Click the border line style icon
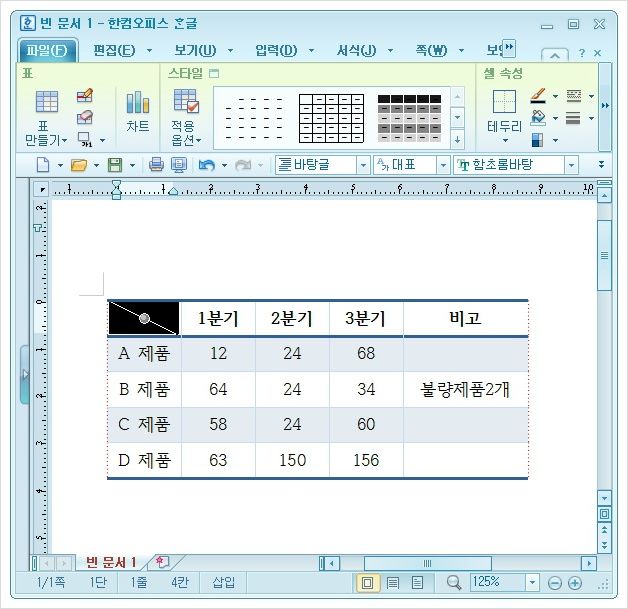628x609 pixels. coord(574,95)
